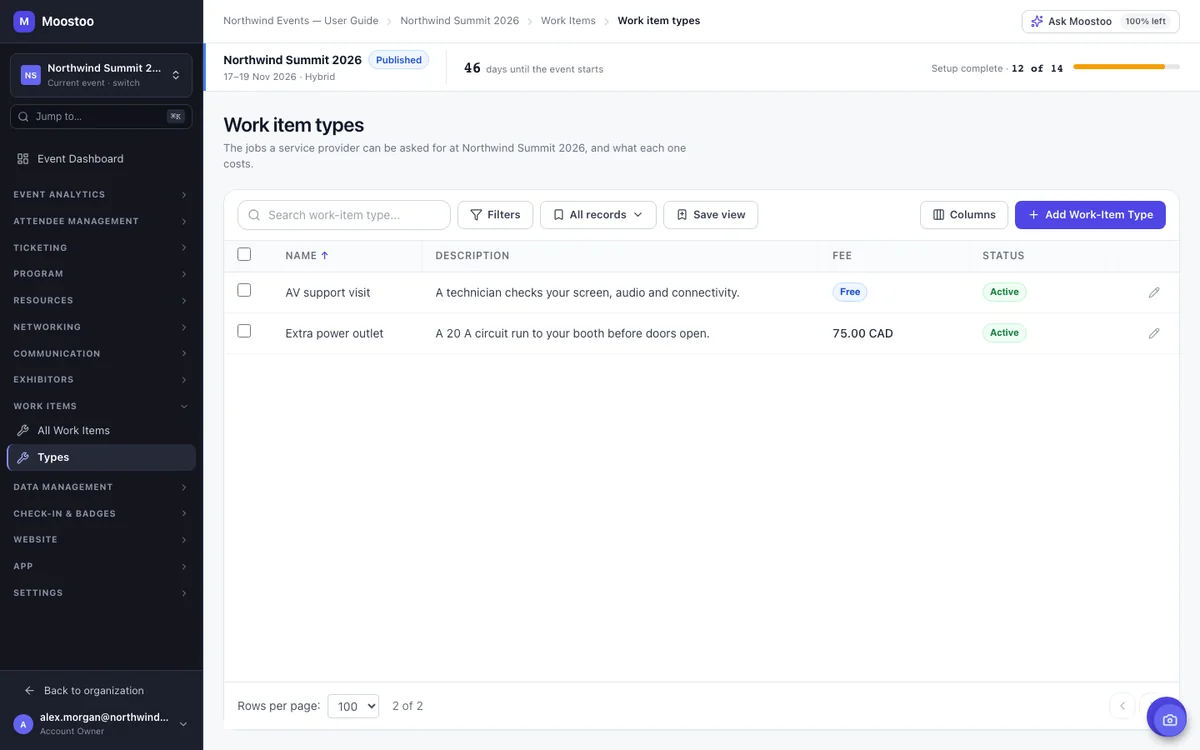Image resolution: width=1200 pixels, height=750 pixels.
Task: Expand the Communication section
Action: tap(101, 354)
